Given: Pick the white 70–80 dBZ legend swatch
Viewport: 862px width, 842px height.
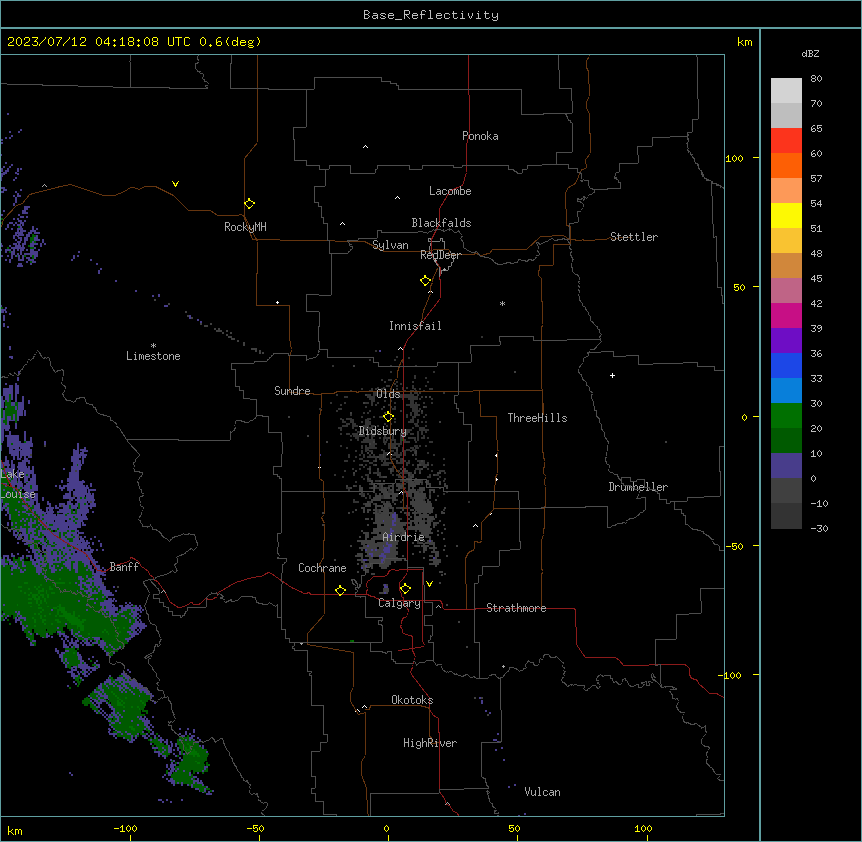Looking at the screenshot, I should point(786,91).
